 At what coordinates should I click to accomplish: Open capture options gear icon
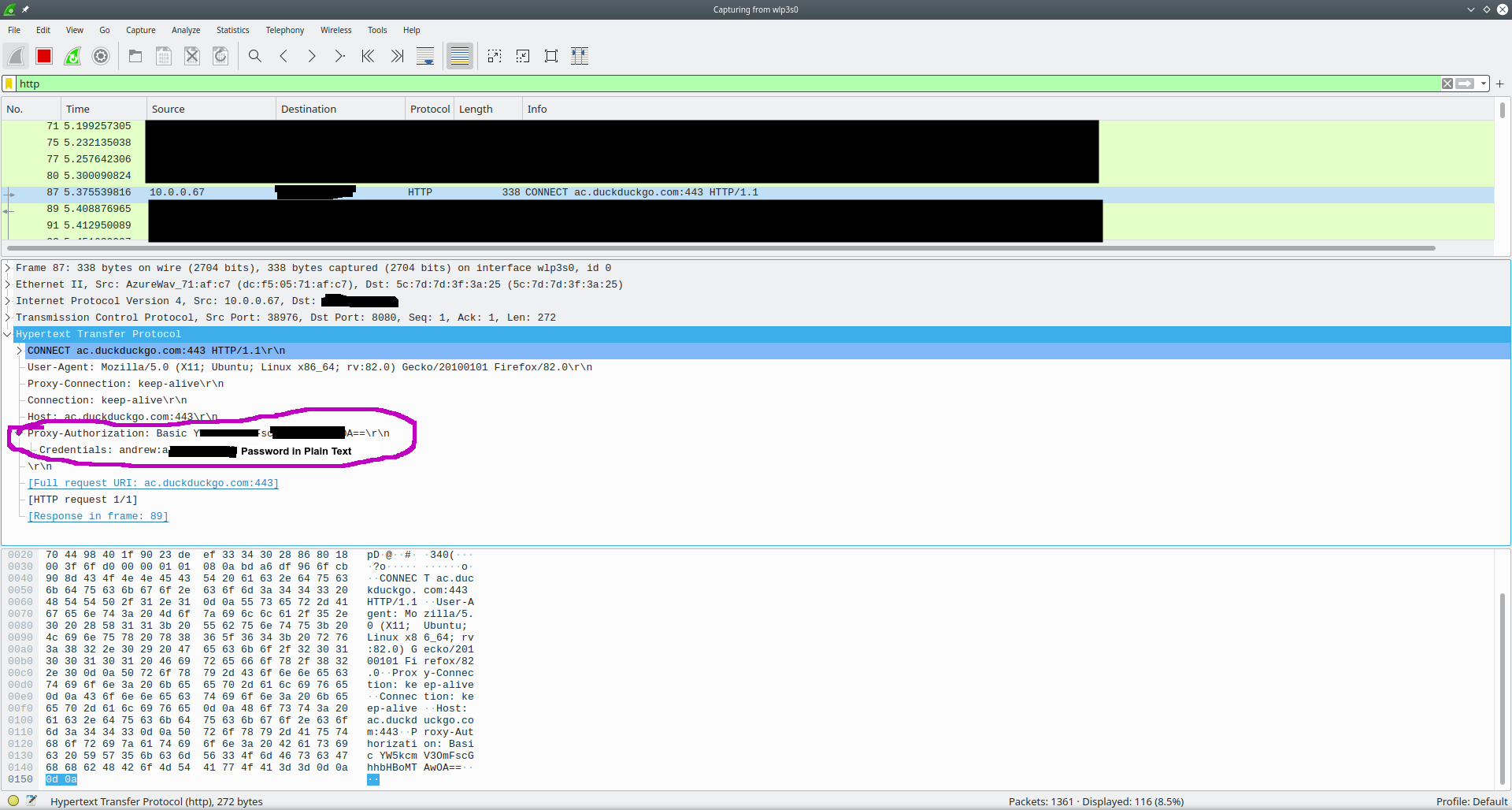[101, 56]
